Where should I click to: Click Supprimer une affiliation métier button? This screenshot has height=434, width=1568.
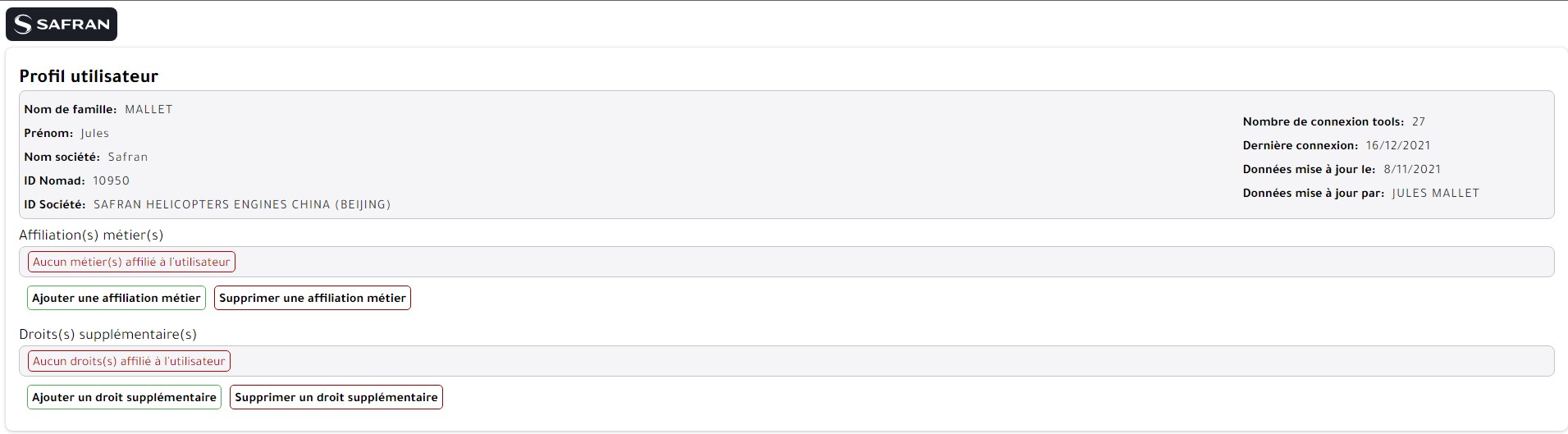point(313,298)
